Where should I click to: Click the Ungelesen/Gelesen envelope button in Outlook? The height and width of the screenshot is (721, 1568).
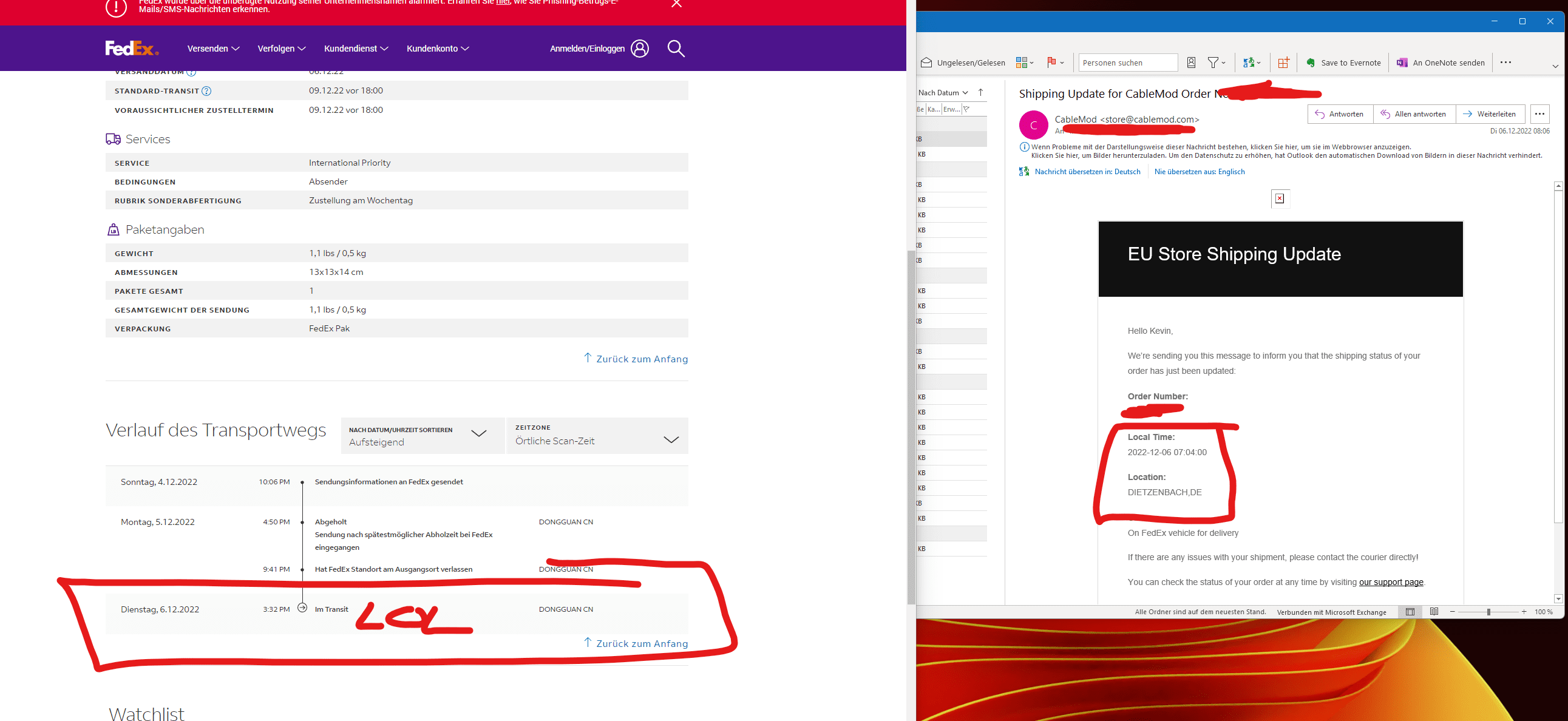[x=963, y=62]
